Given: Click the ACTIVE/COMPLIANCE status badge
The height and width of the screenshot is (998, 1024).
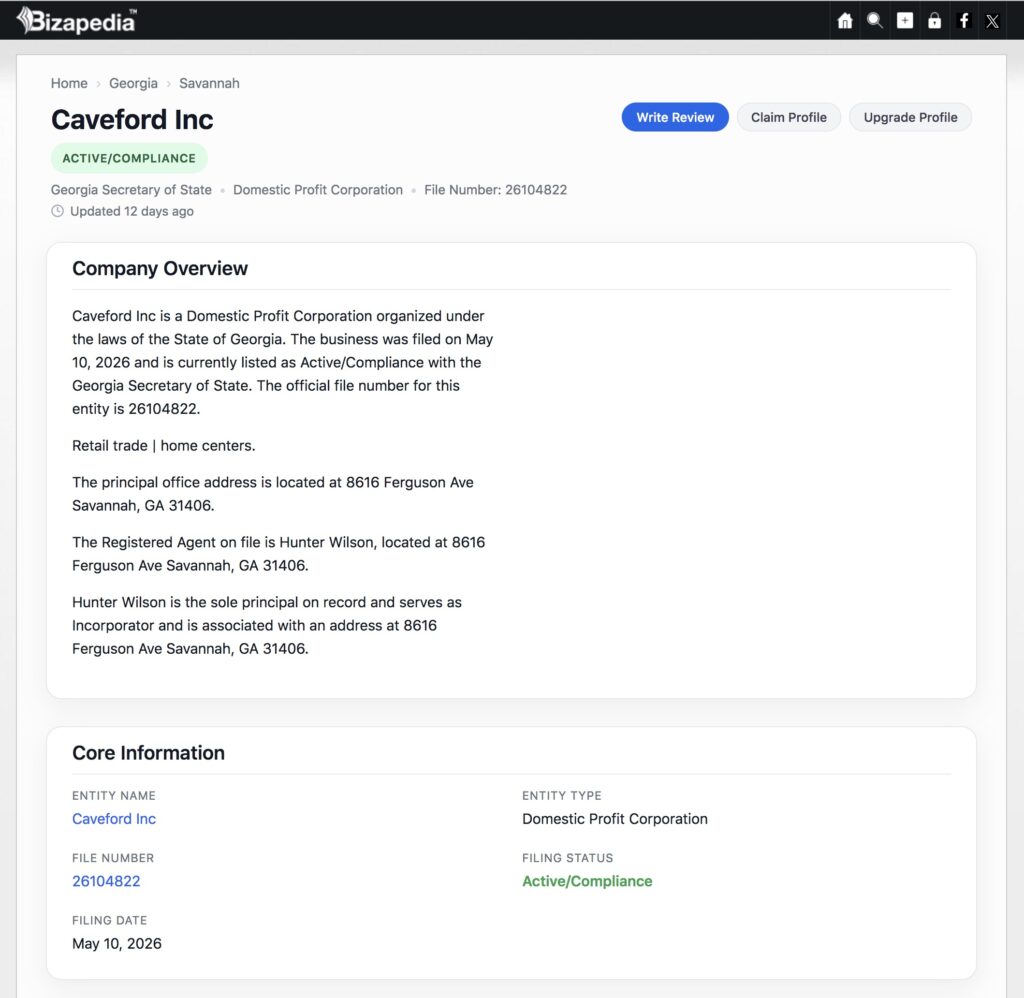Looking at the screenshot, I should click(x=129, y=158).
